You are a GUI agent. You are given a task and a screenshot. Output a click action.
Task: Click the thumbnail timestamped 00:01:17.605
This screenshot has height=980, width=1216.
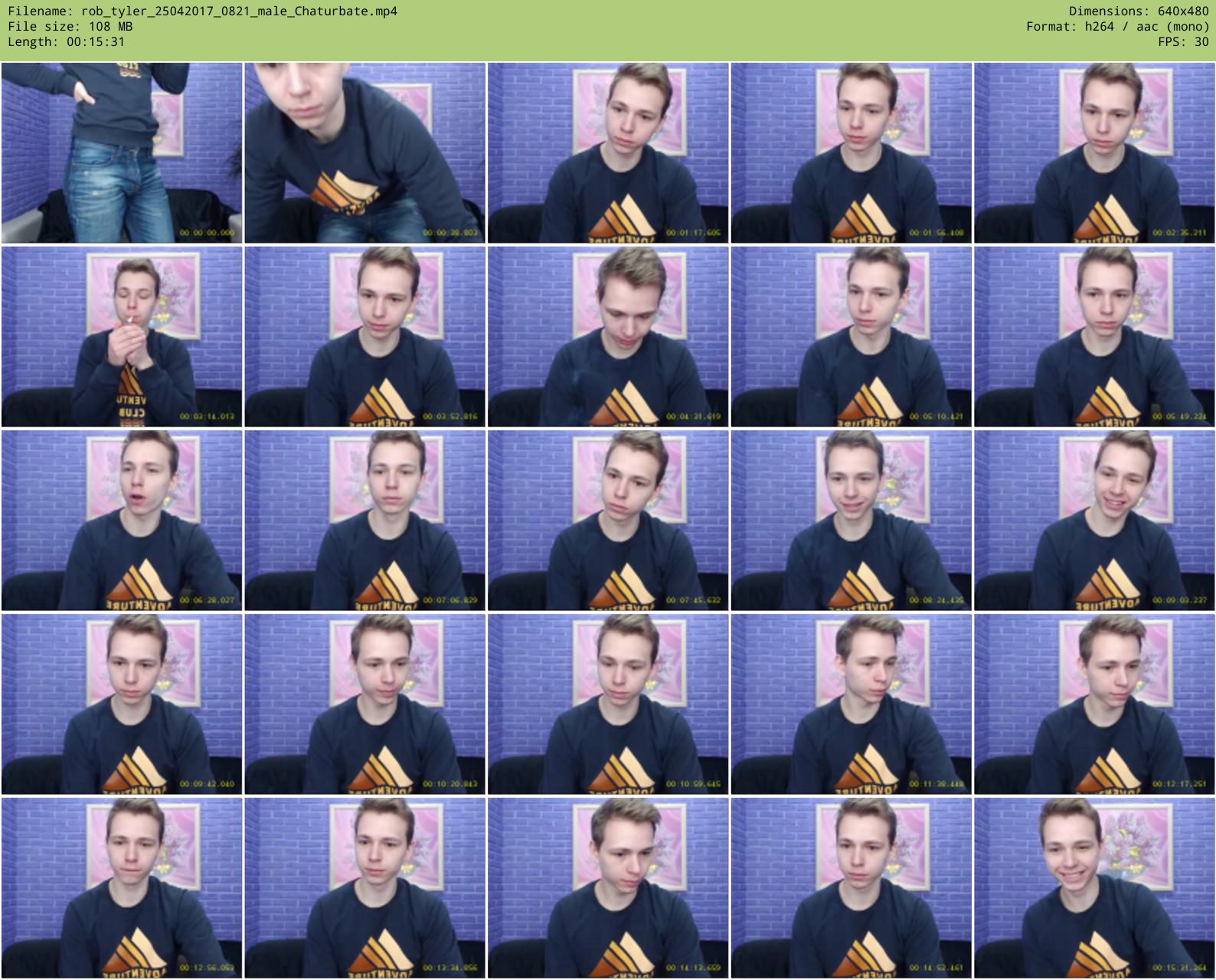[608, 153]
